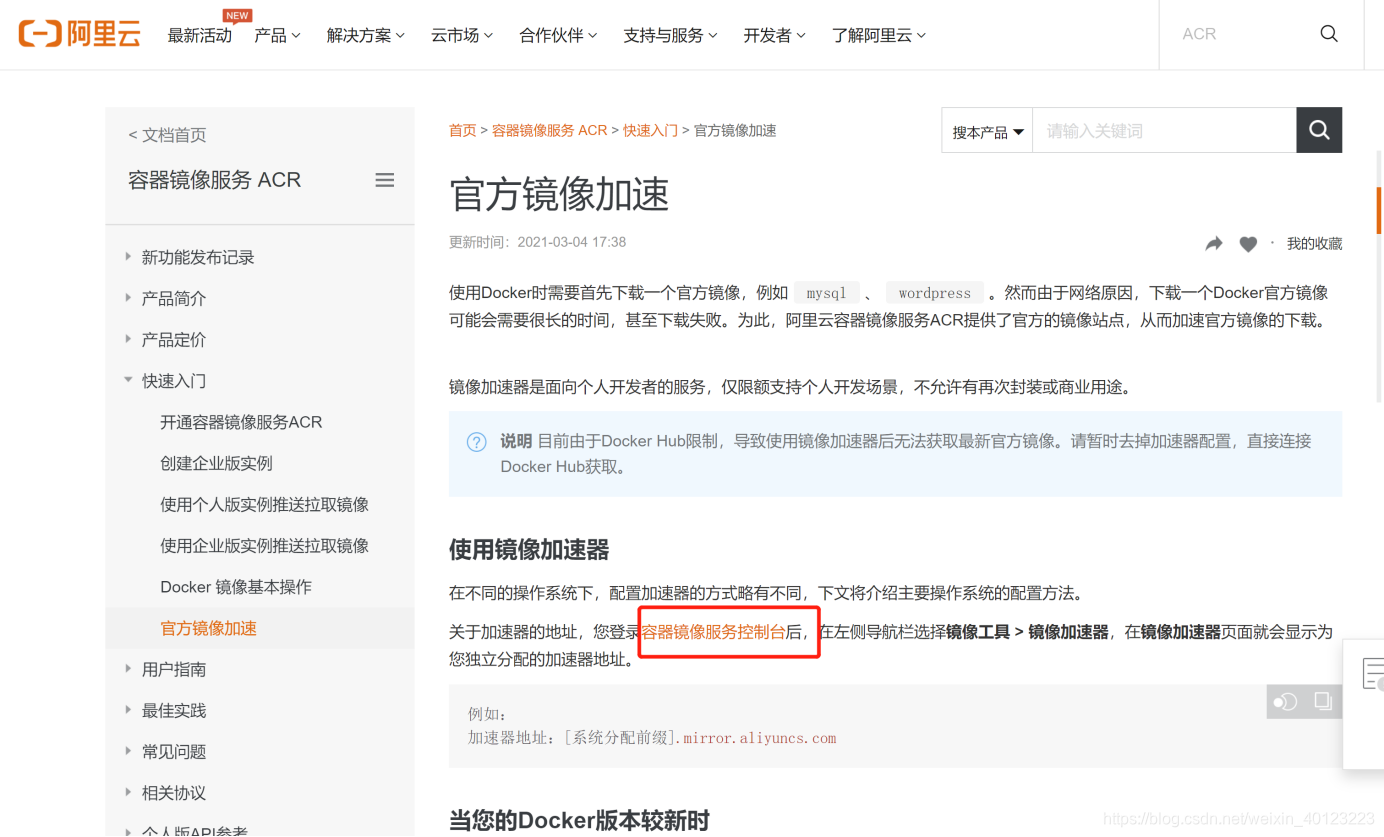Open the 合作伙伴 dropdown menu
Image resolution: width=1384 pixels, height=837 pixels.
[x=558, y=35]
